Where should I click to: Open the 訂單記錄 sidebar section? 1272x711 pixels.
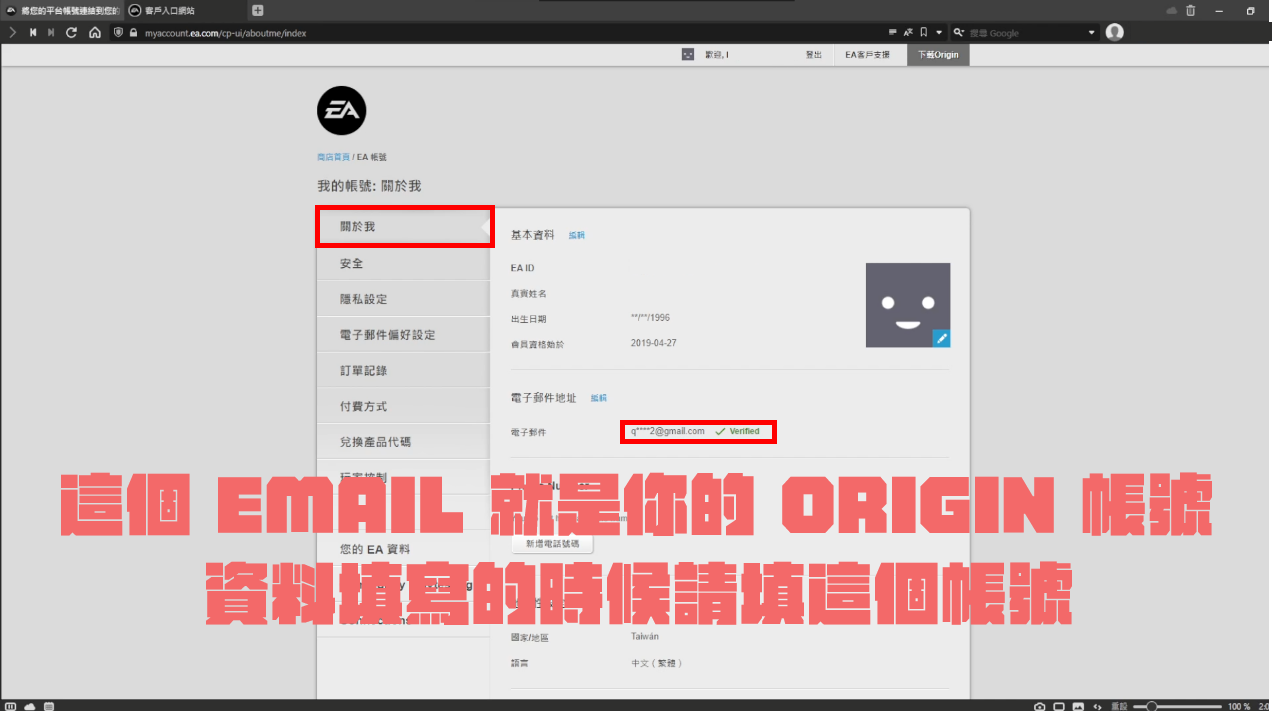404,370
